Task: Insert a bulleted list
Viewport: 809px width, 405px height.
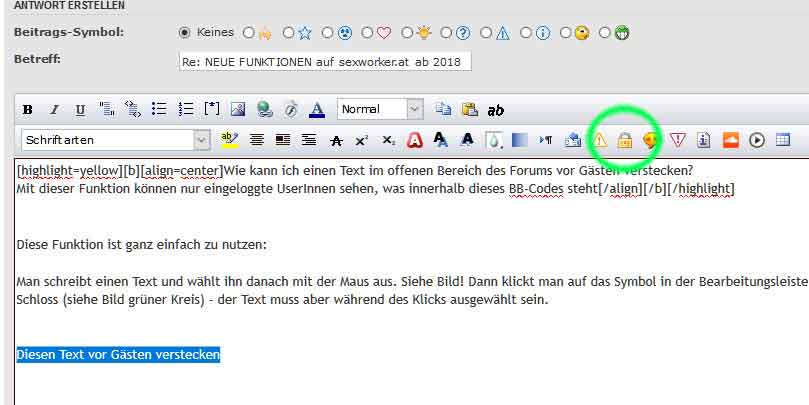Action: point(159,110)
